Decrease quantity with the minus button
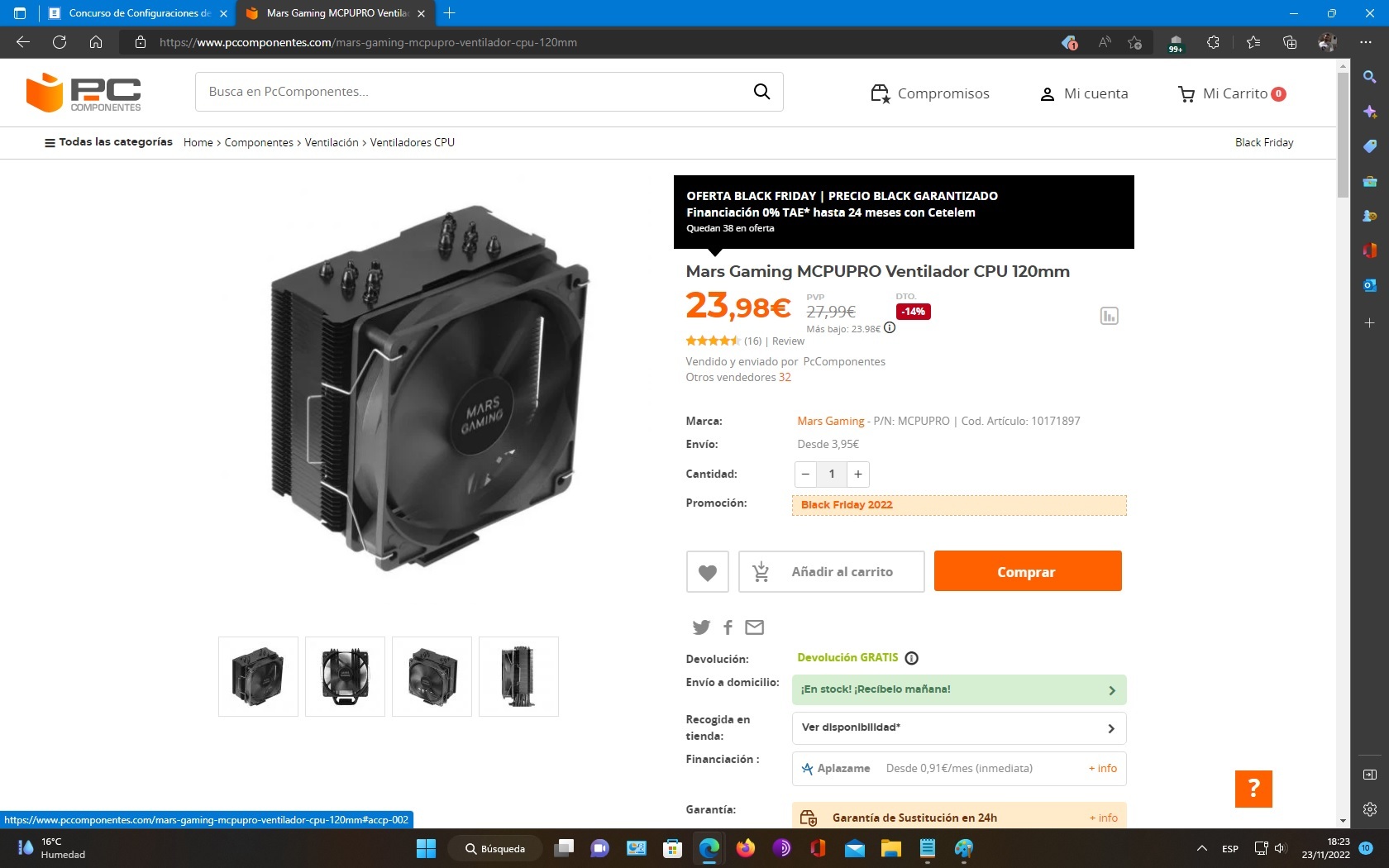This screenshot has width=1389, height=868. (805, 475)
